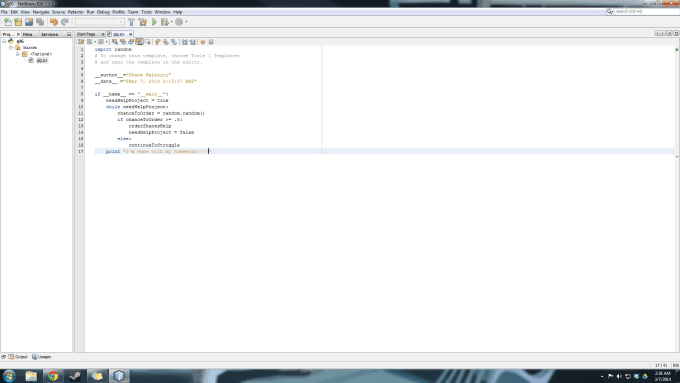This screenshot has height=383, width=680.
Task: Select the .py file in the project tree
Action: pos(42,61)
